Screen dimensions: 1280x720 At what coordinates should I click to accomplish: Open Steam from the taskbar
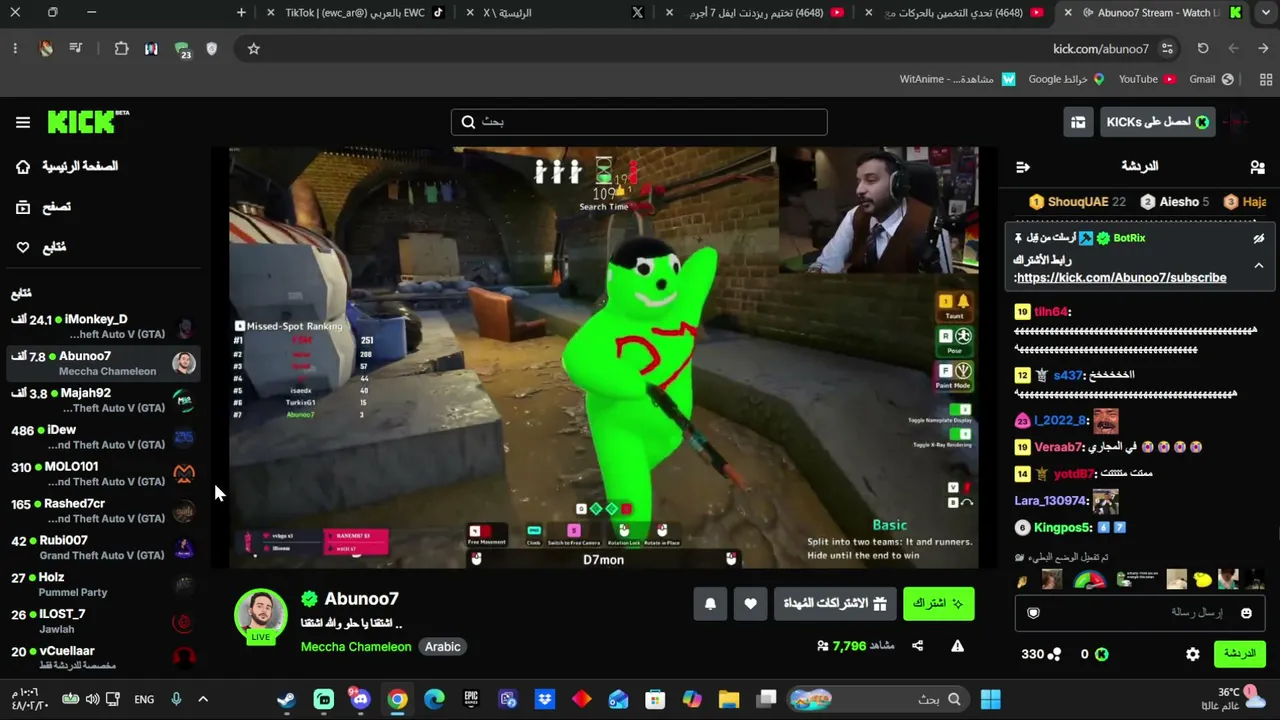click(x=287, y=699)
